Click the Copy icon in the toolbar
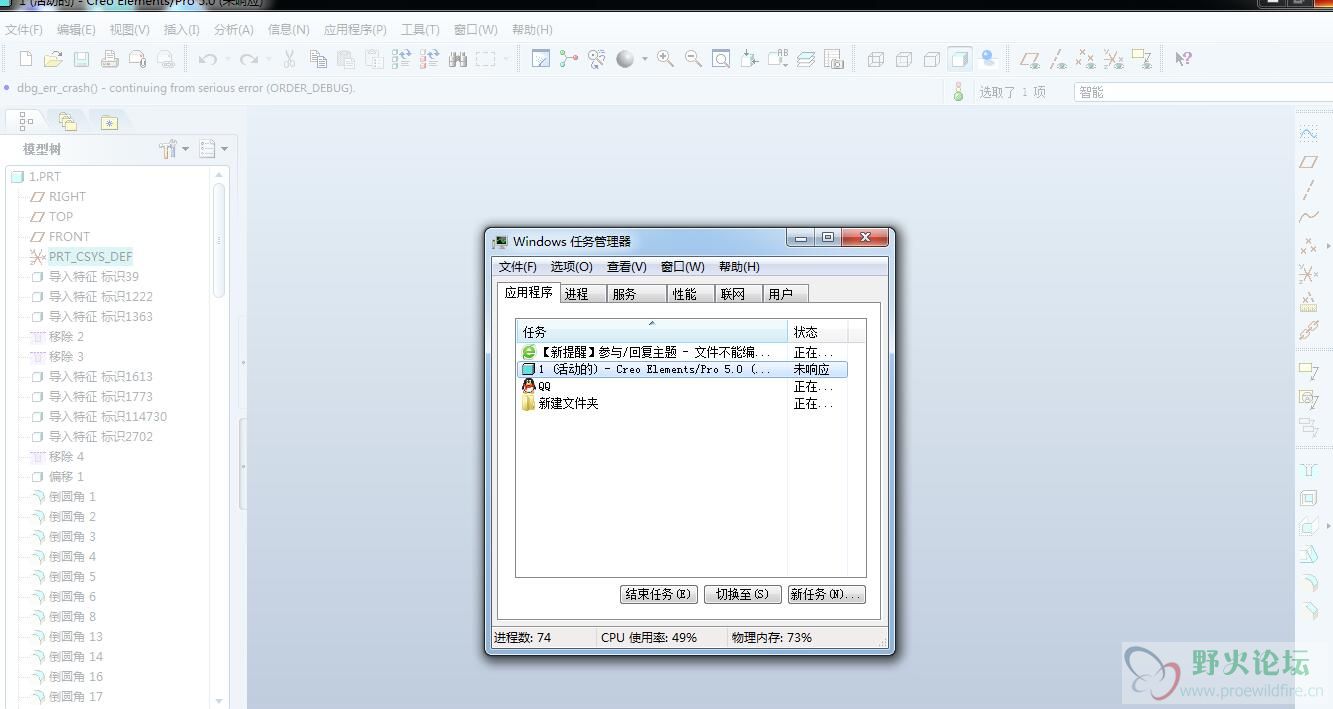1333x709 pixels. [318, 59]
